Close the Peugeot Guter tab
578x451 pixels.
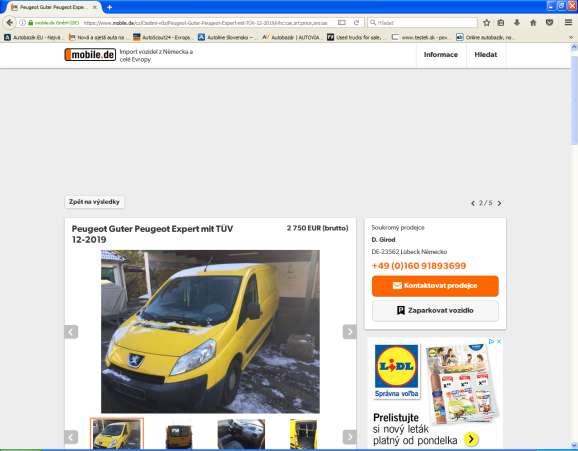[95, 7]
